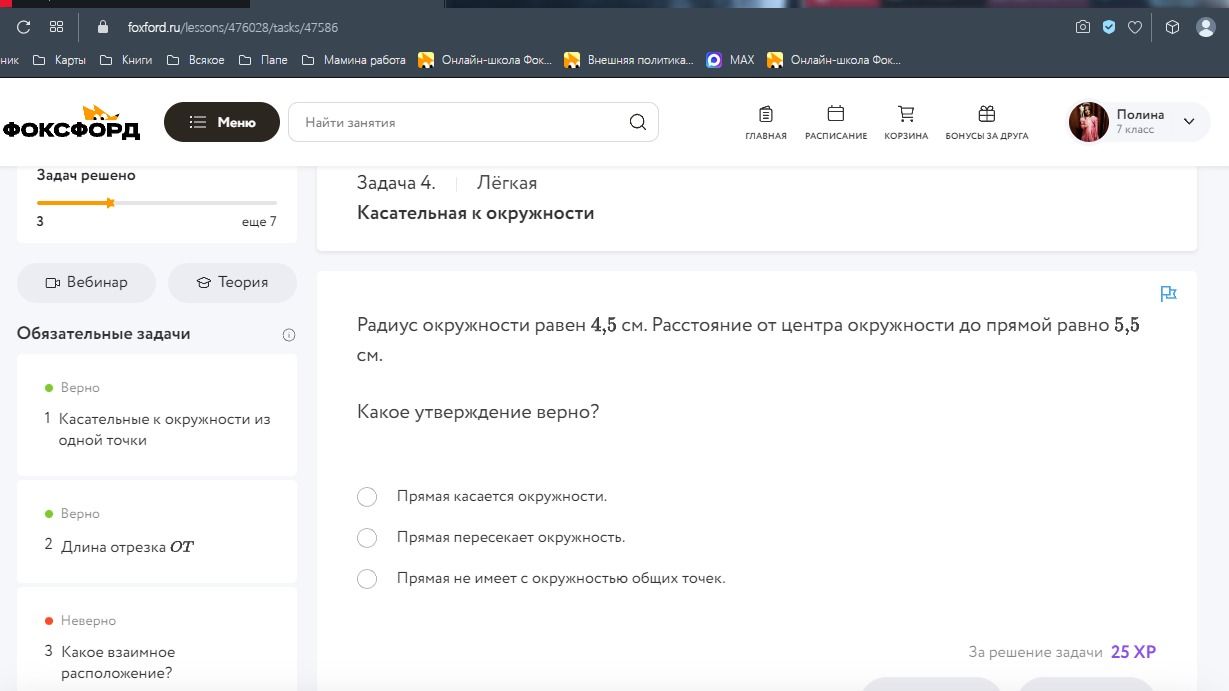Image resolution: width=1229 pixels, height=691 pixels.
Task: Open the Меню button
Action: coord(222,122)
